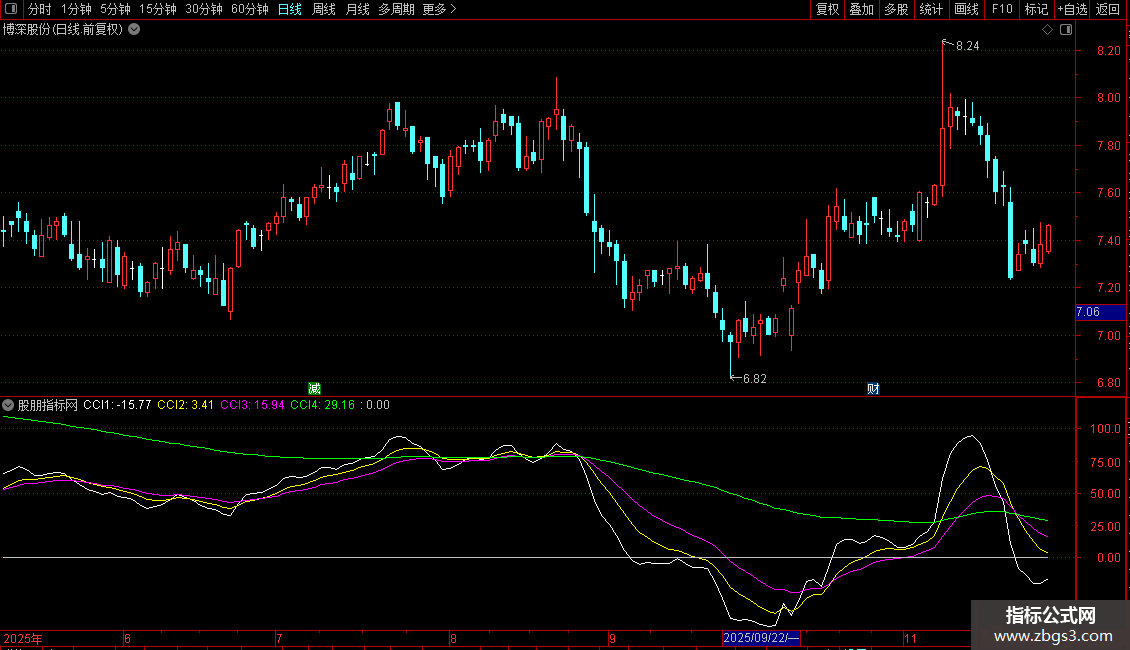Screen dimensions: 1130x650
Task: Toggle the left sidebar panel icon
Action: tap(11, 9)
